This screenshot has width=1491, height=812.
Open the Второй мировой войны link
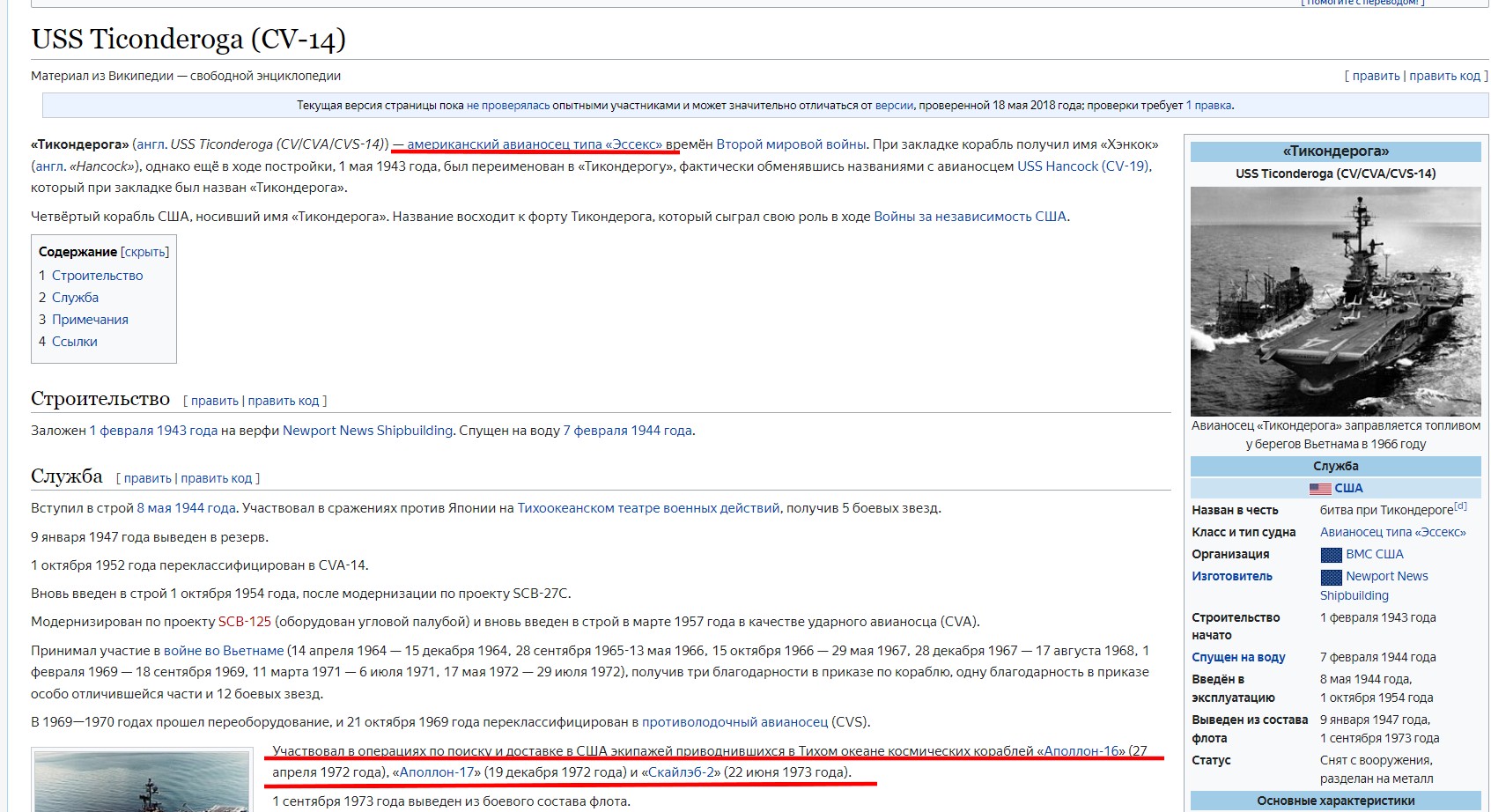click(791, 144)
